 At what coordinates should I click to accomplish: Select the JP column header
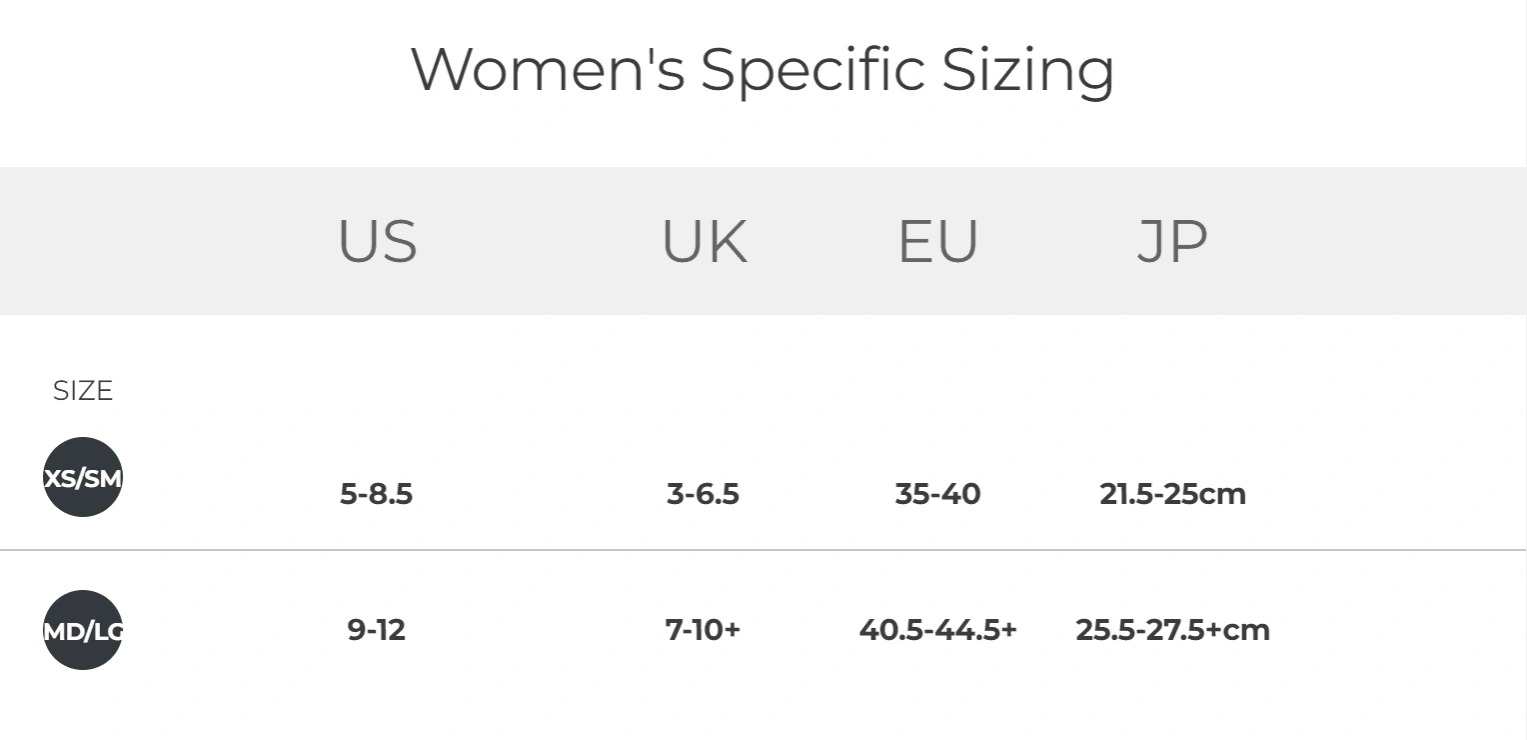coord(1172,241)
